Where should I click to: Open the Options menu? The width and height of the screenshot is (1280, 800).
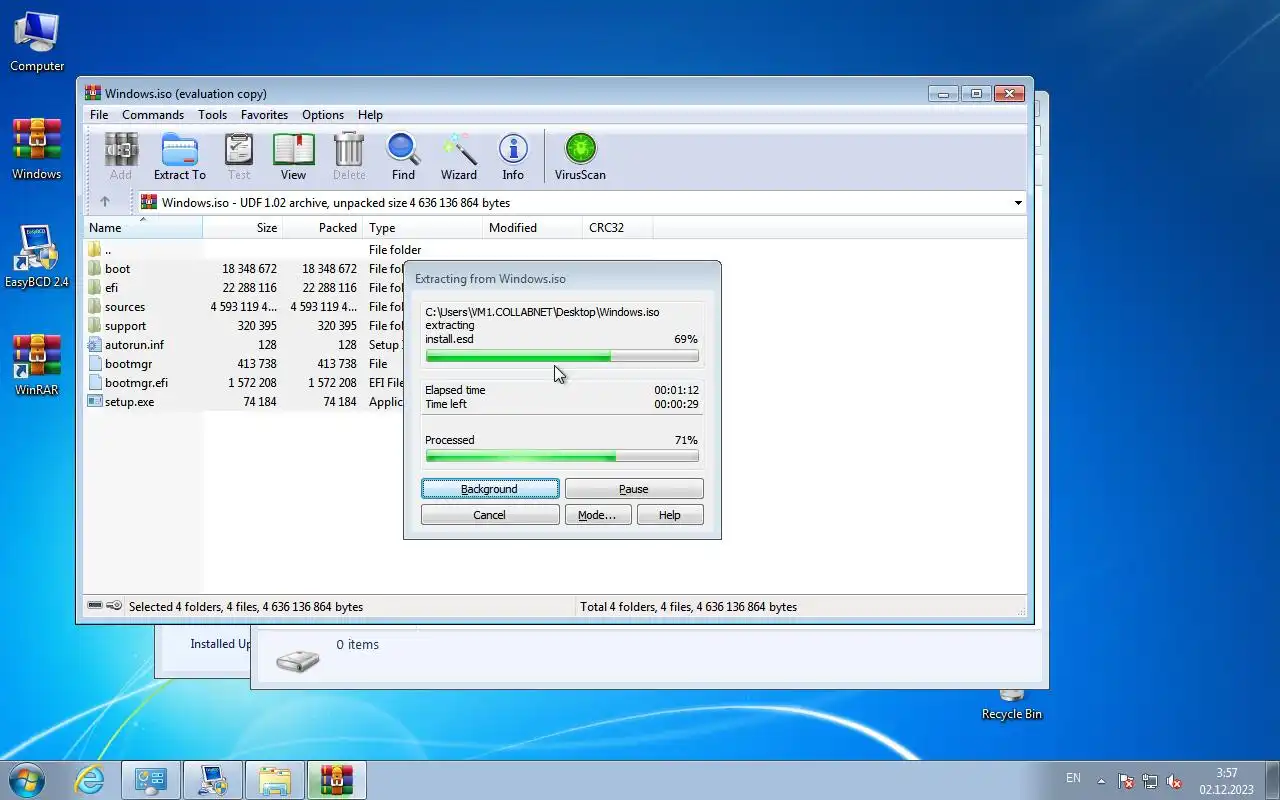coord(323,115)
